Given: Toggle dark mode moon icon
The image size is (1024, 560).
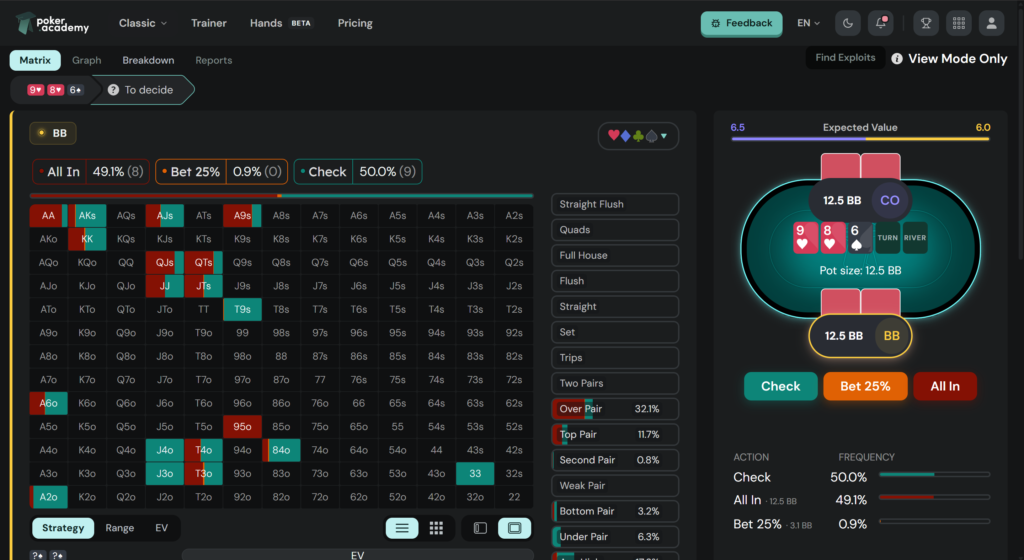Looking at the screenshot, I should (848, 23).
